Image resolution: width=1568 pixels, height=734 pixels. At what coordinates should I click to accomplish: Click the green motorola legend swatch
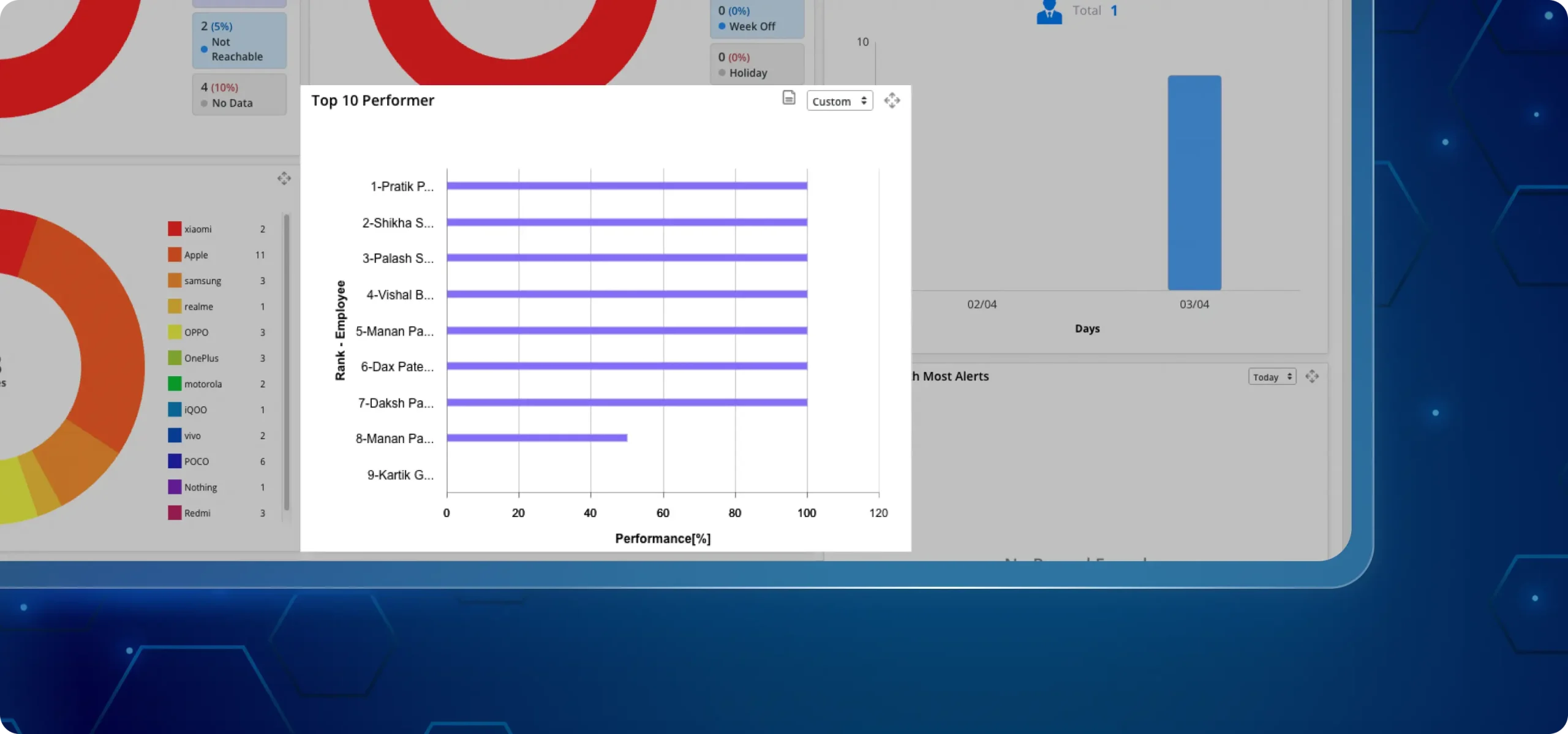[x=175, y=384]
